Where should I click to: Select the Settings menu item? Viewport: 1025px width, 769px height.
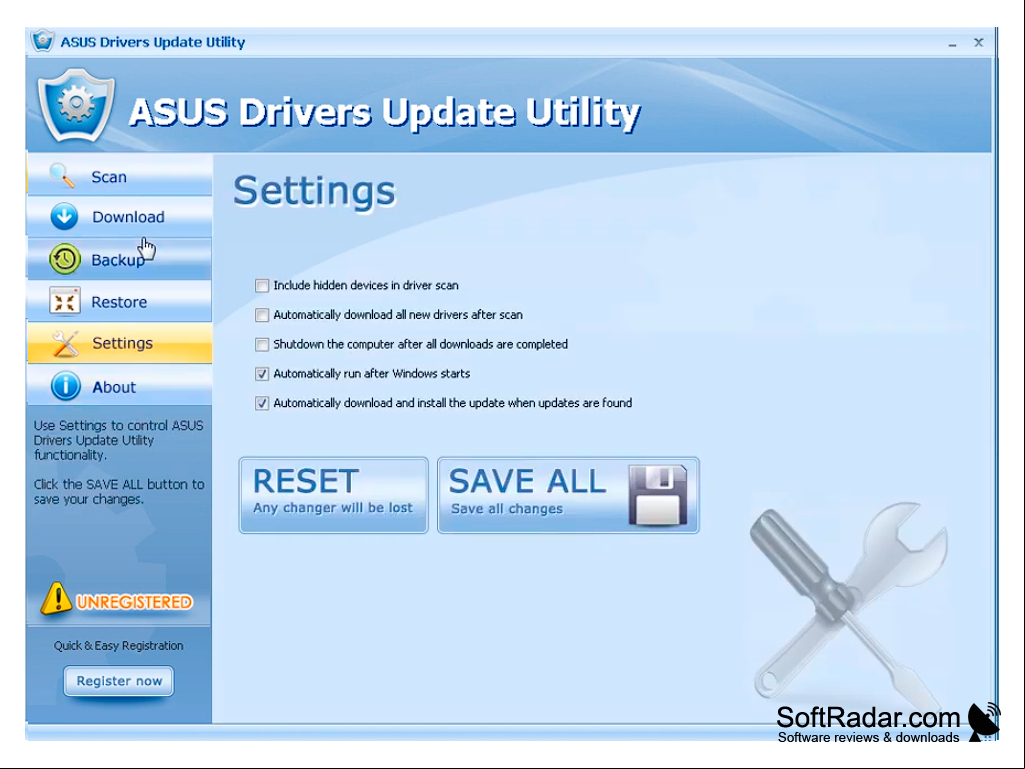[x=120, y=343]
